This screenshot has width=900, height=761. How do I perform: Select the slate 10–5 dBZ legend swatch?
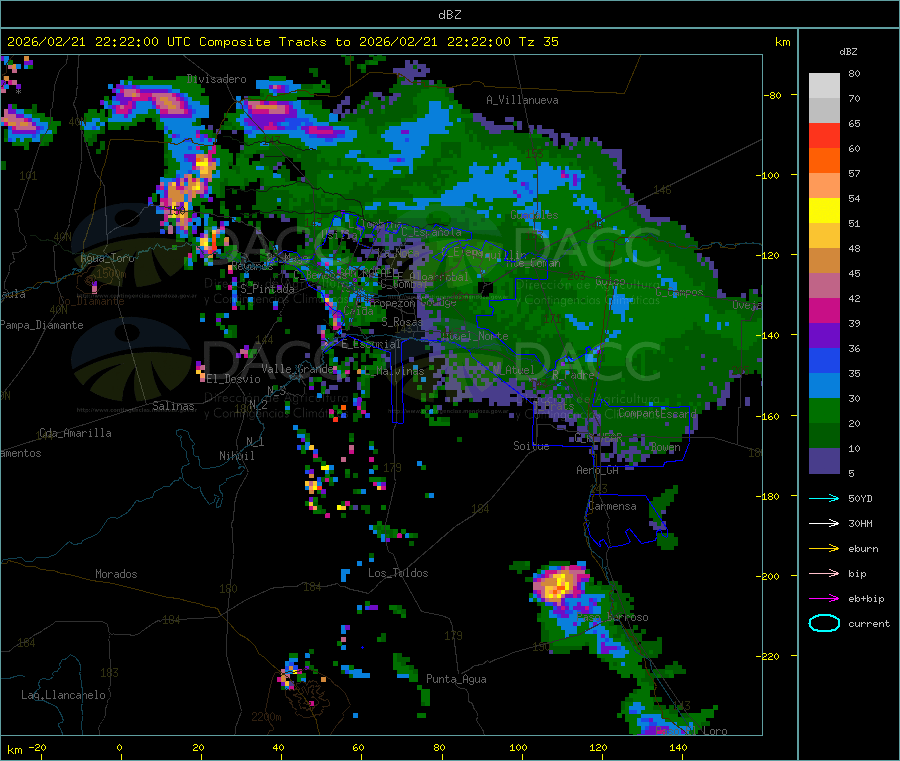(824, 461)
